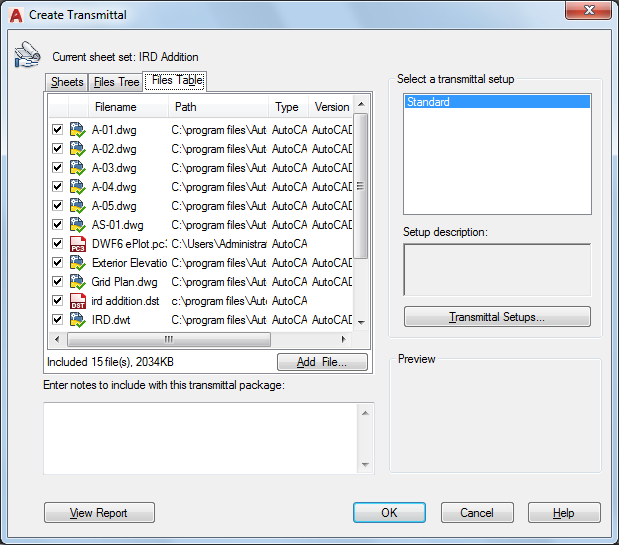This screenshot has width=619, height=545.
Task: Click the DWF6 ePlot PC3 file icon
Action: (77, 244)
